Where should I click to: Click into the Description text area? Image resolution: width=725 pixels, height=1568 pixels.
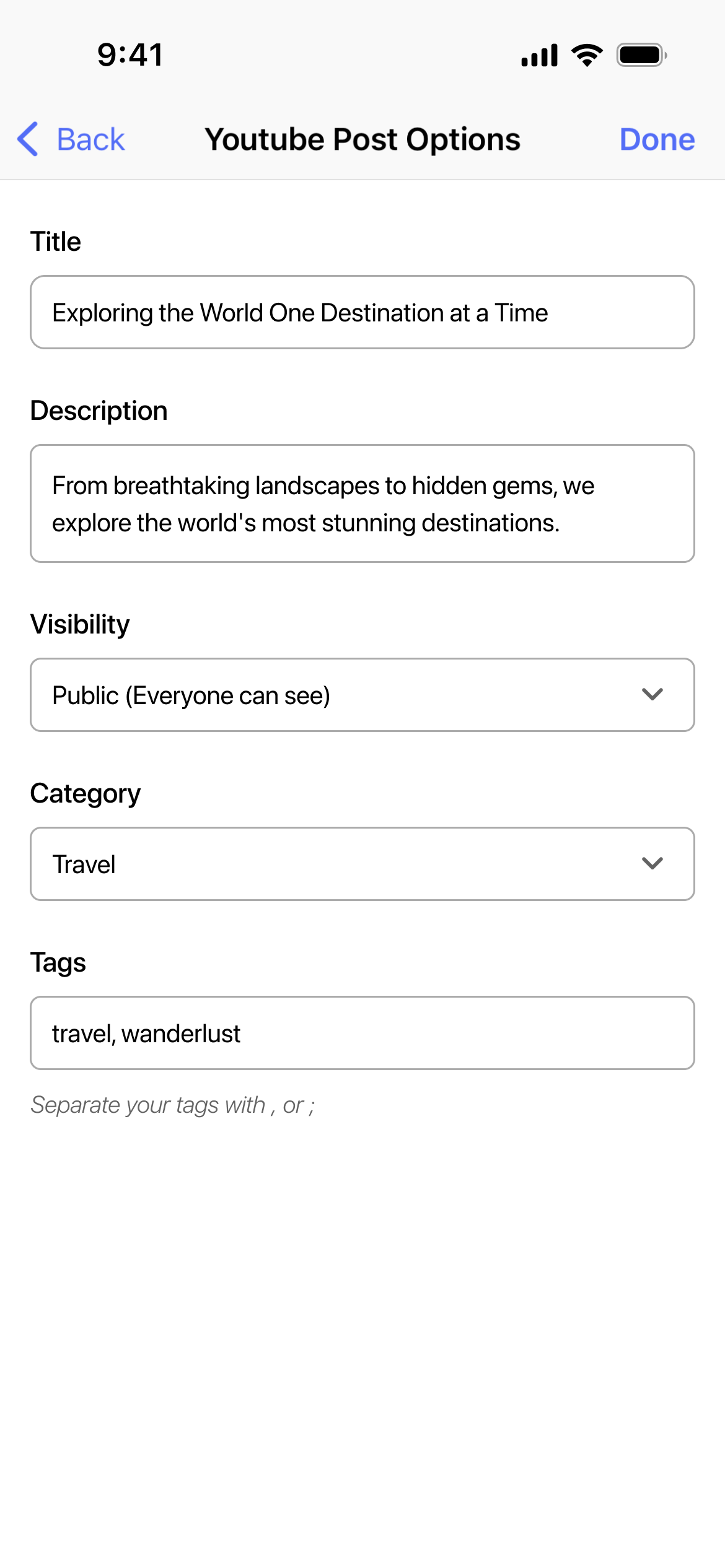point(362,503)
